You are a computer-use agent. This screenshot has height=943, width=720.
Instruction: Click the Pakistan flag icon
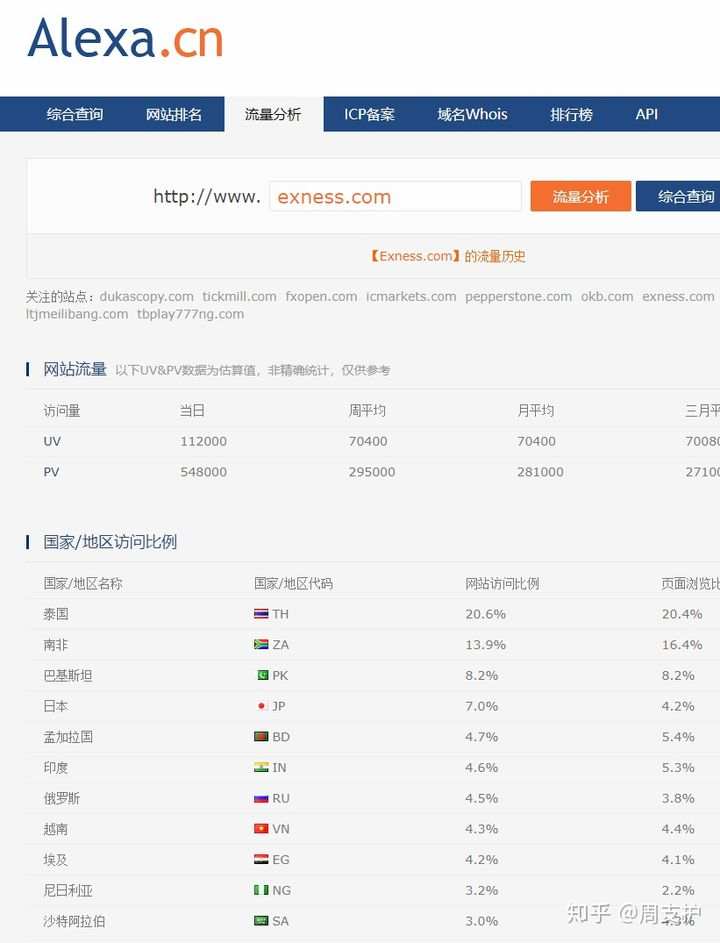pos(263,675)
